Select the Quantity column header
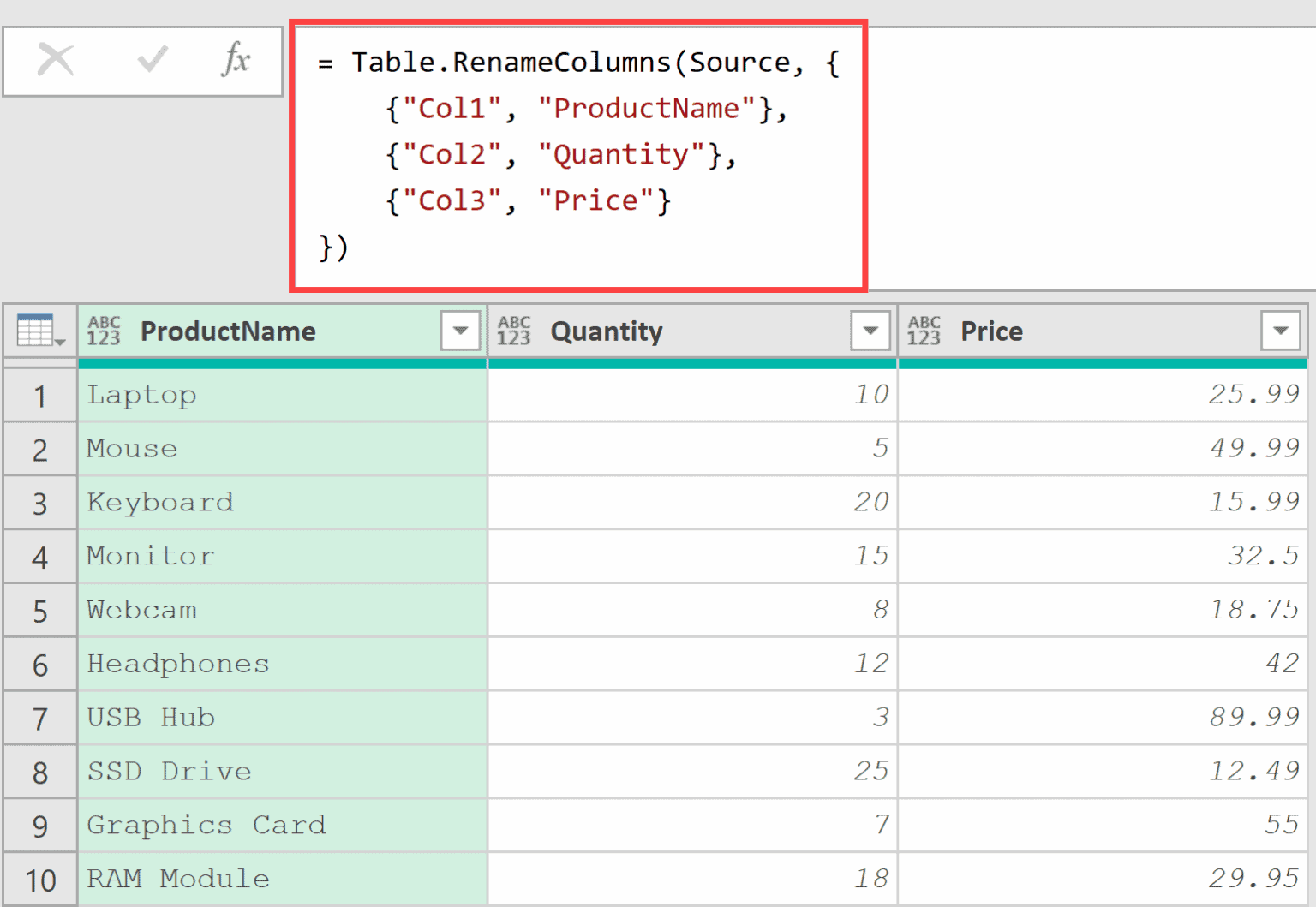 (x=607, y=331)
